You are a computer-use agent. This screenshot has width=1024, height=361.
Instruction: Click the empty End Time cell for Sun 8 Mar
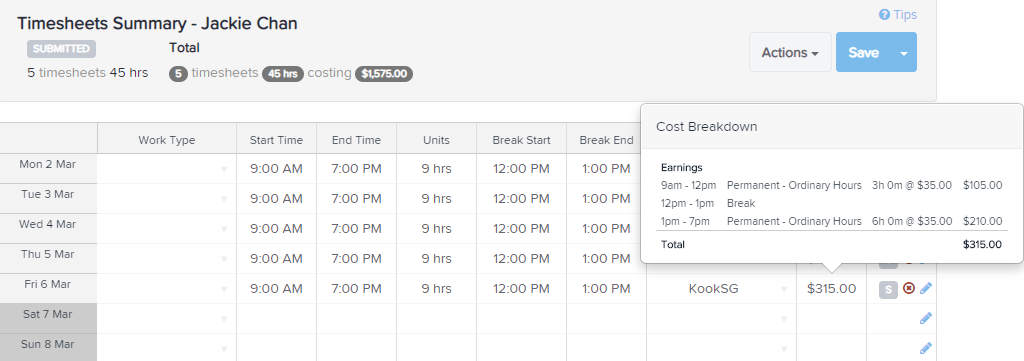[357, 348]
